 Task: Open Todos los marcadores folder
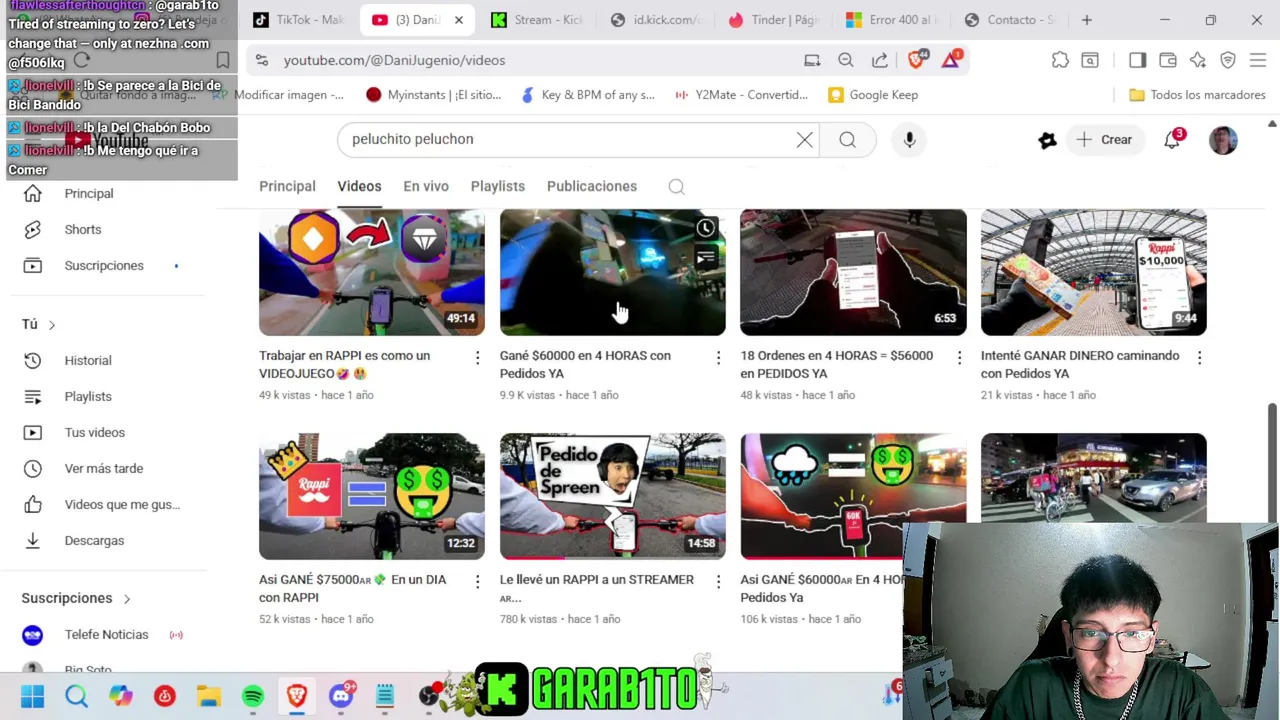(1197, 95)
